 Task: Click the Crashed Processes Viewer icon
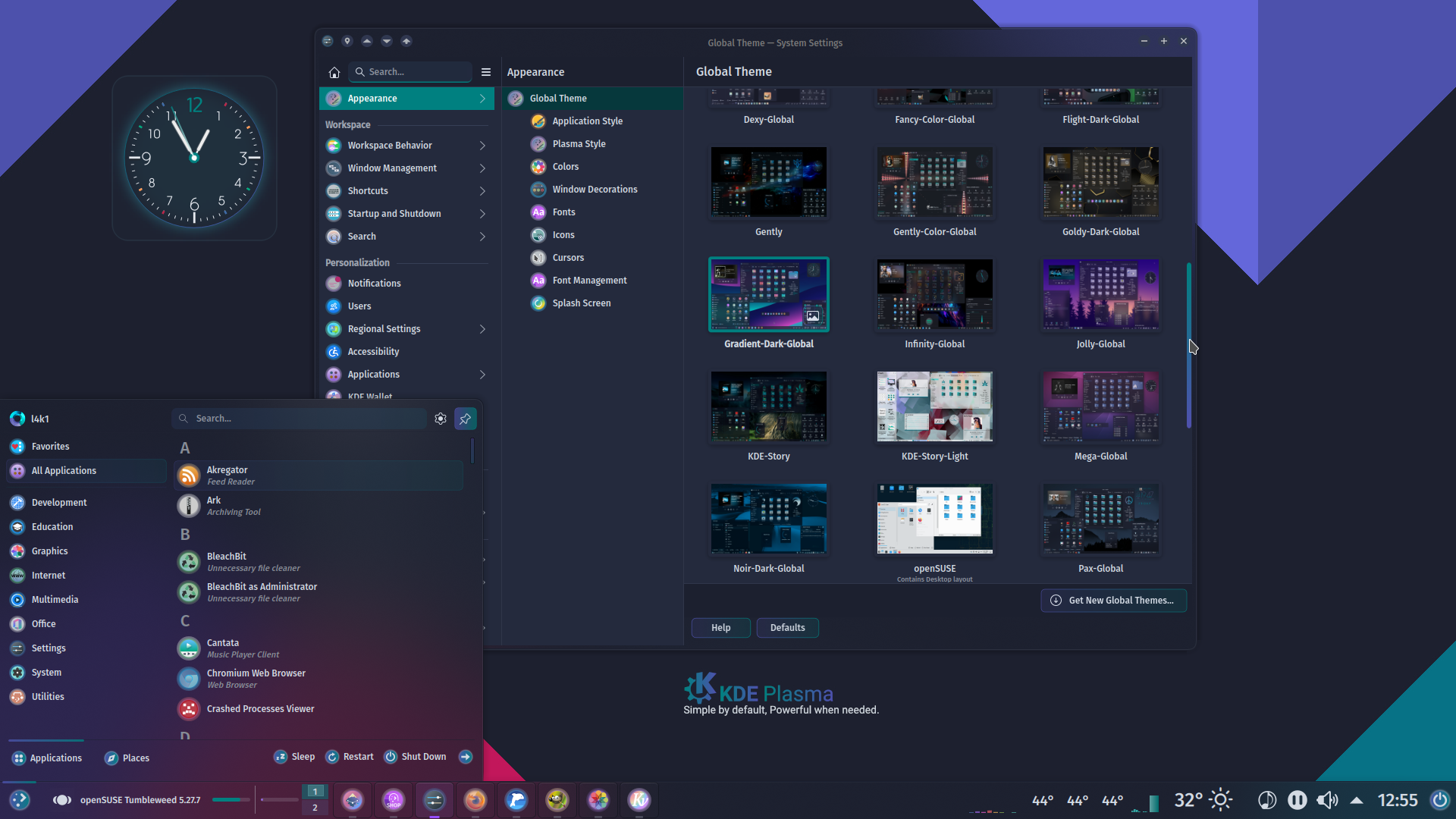tap(189, 709)
